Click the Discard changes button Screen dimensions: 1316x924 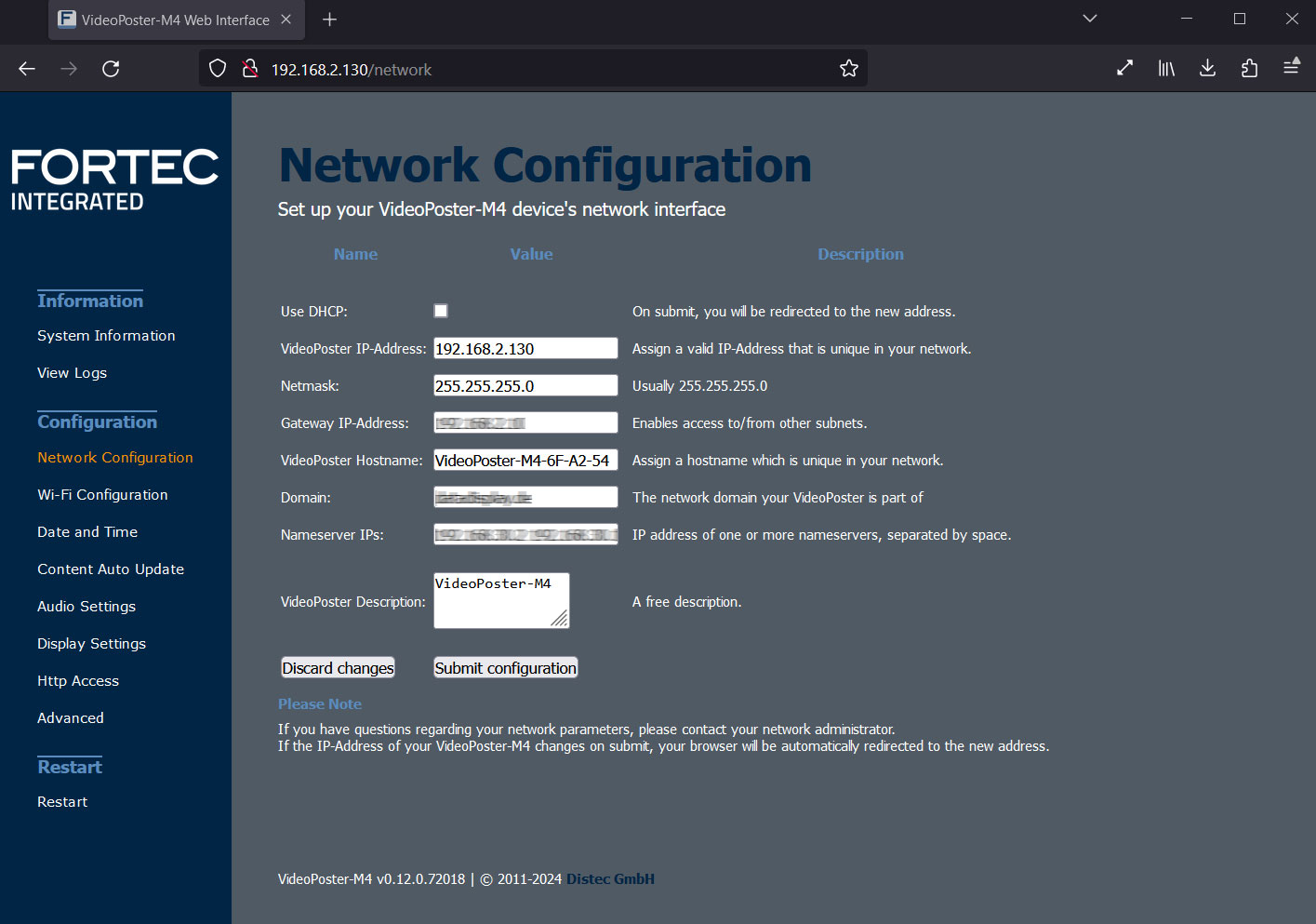(x=338, y=668)
